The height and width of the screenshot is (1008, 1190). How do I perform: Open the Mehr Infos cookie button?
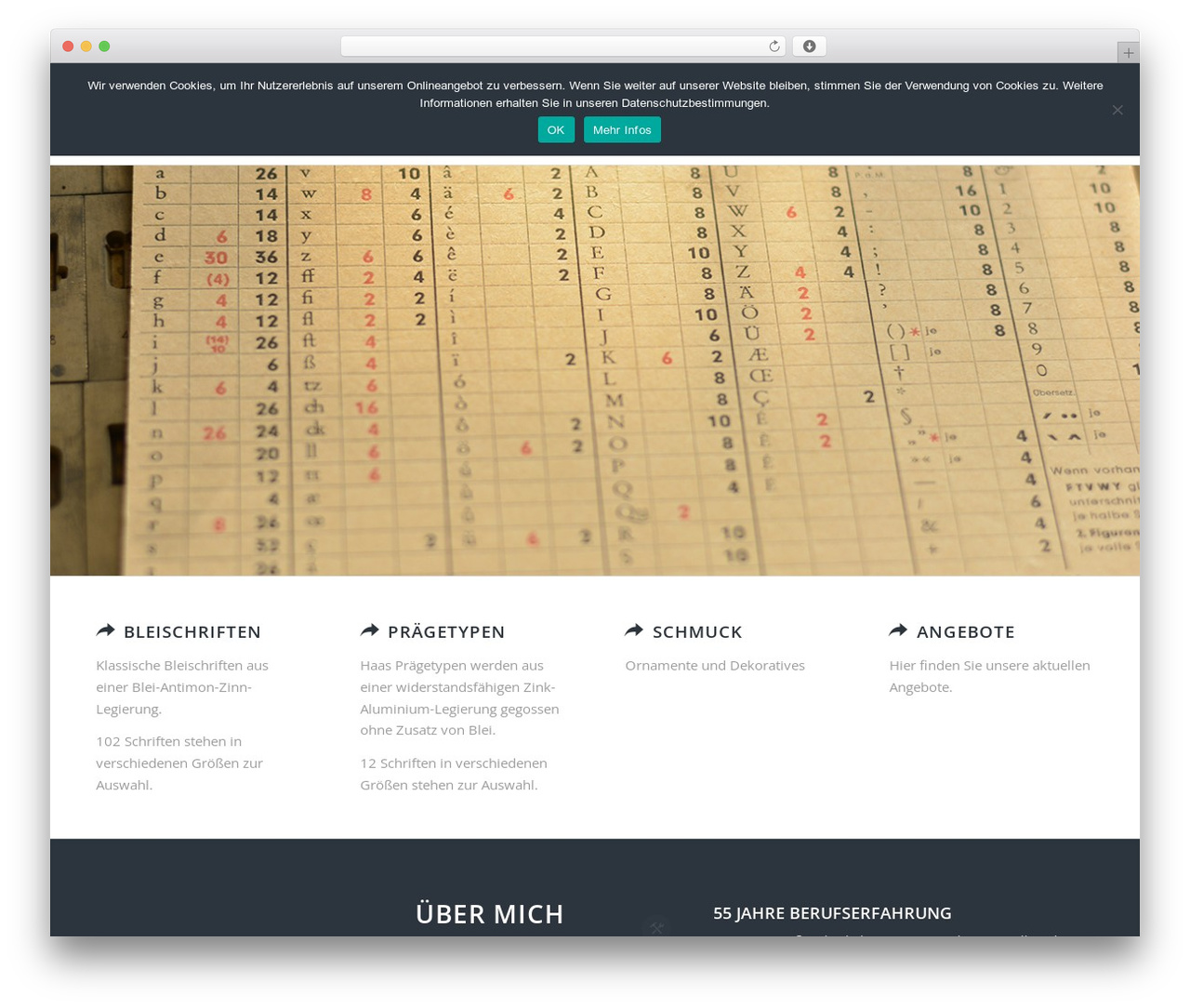point(622,130)
